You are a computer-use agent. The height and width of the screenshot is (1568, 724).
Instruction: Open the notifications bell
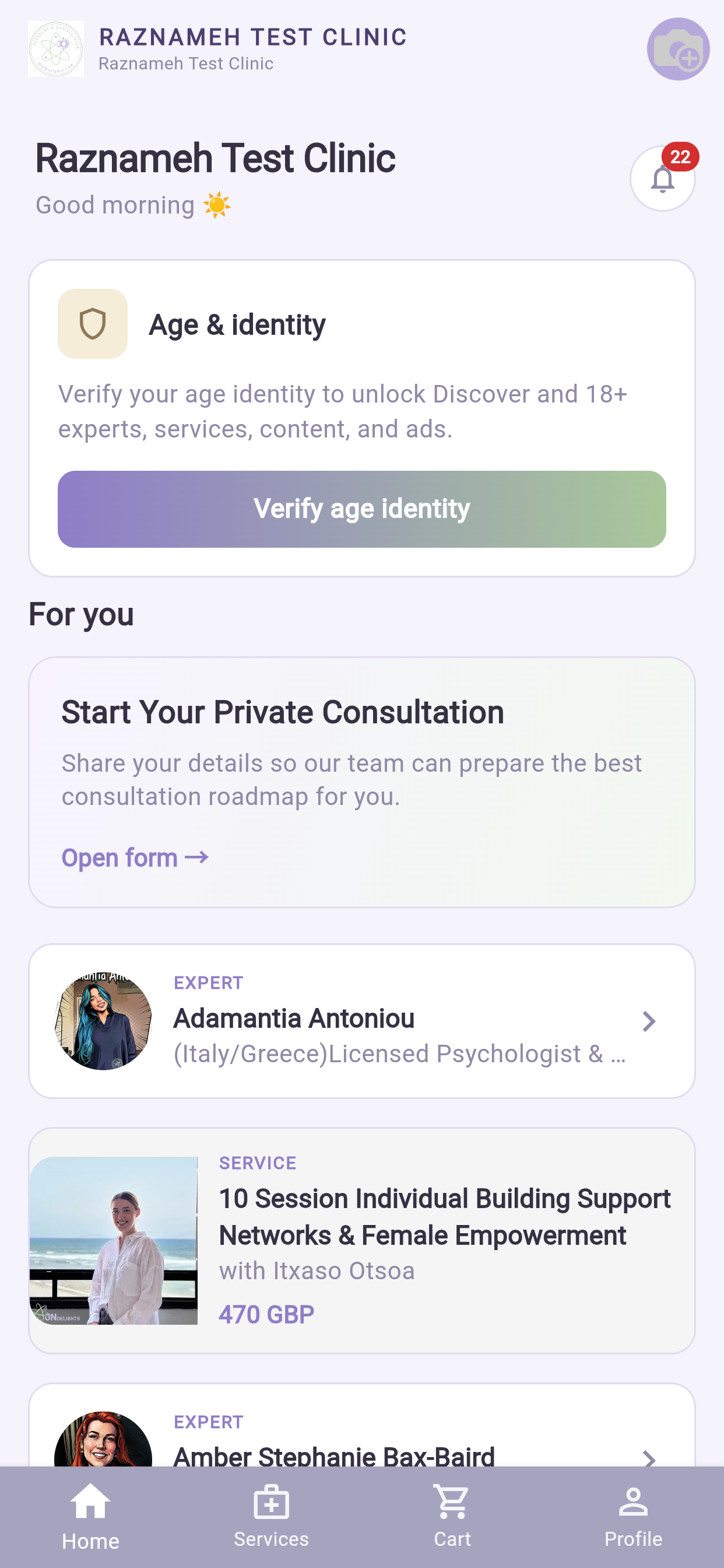(663, 179)
